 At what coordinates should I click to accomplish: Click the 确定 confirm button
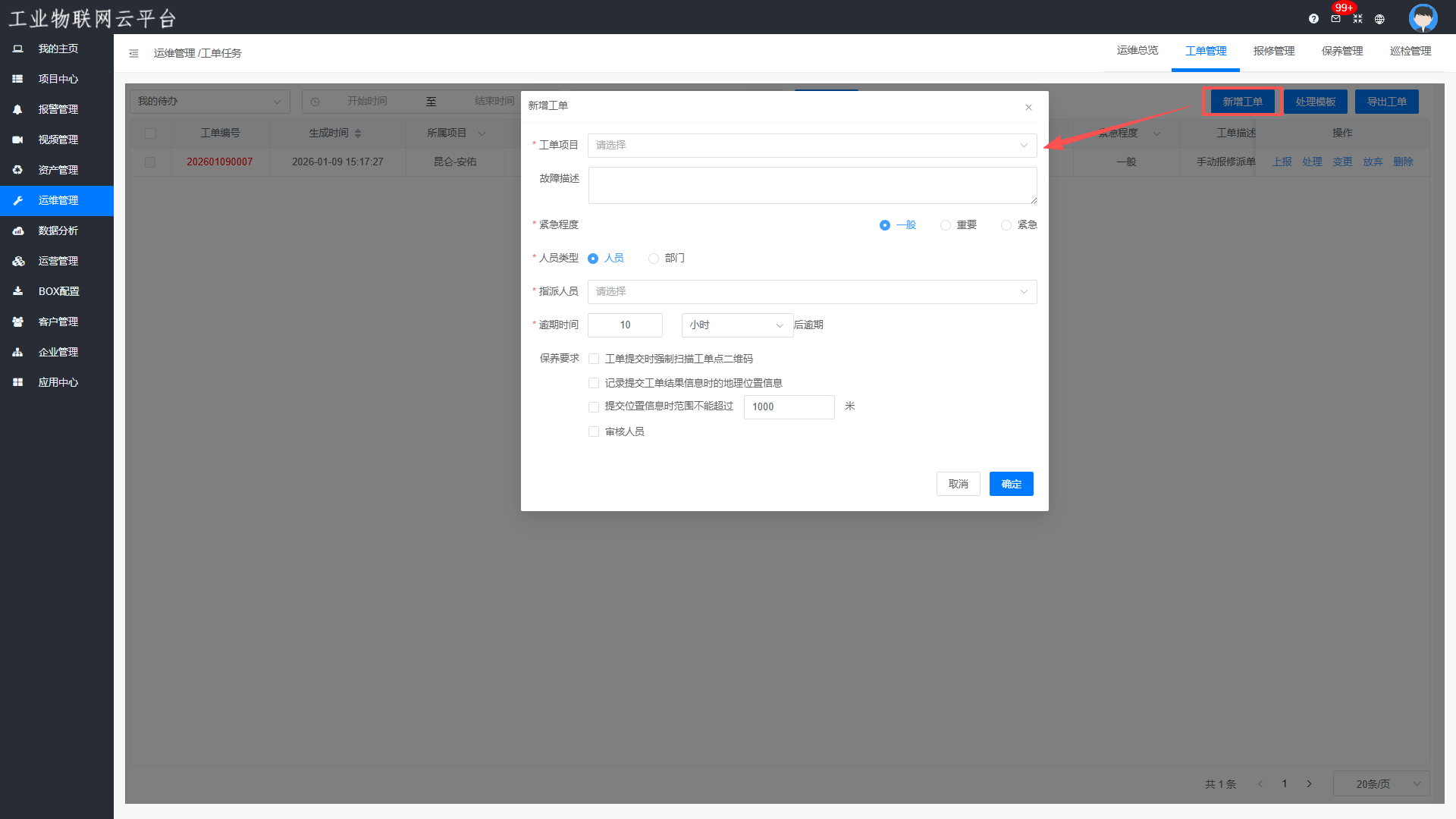(x=1011, y=484)
